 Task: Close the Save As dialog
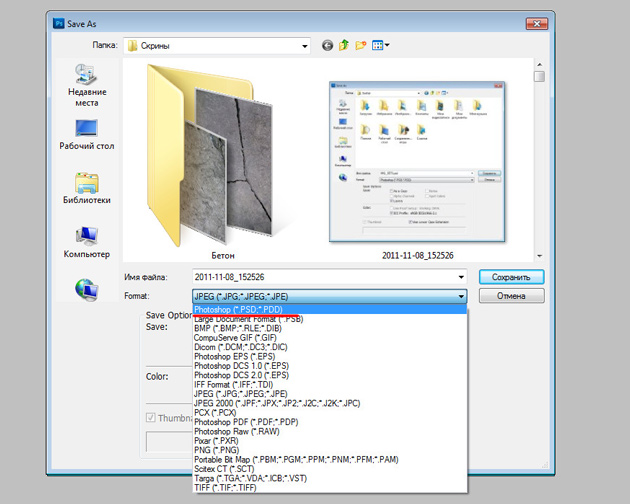537,24
